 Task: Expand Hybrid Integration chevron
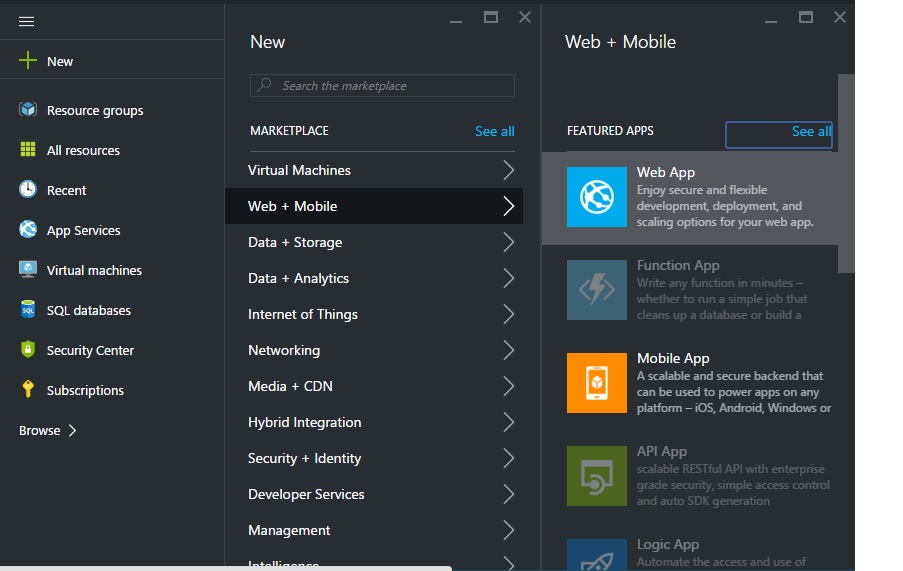(x=508, y=422)
